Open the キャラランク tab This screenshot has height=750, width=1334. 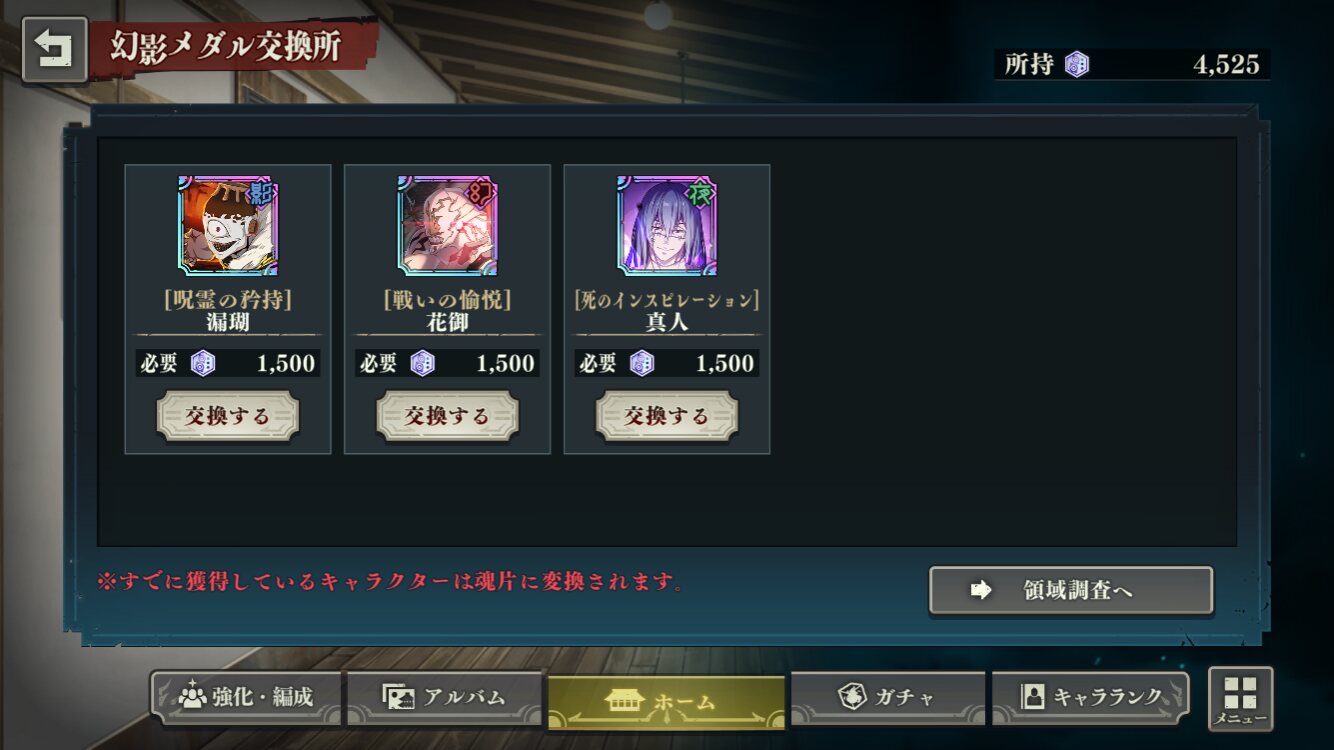[1090, 697]
